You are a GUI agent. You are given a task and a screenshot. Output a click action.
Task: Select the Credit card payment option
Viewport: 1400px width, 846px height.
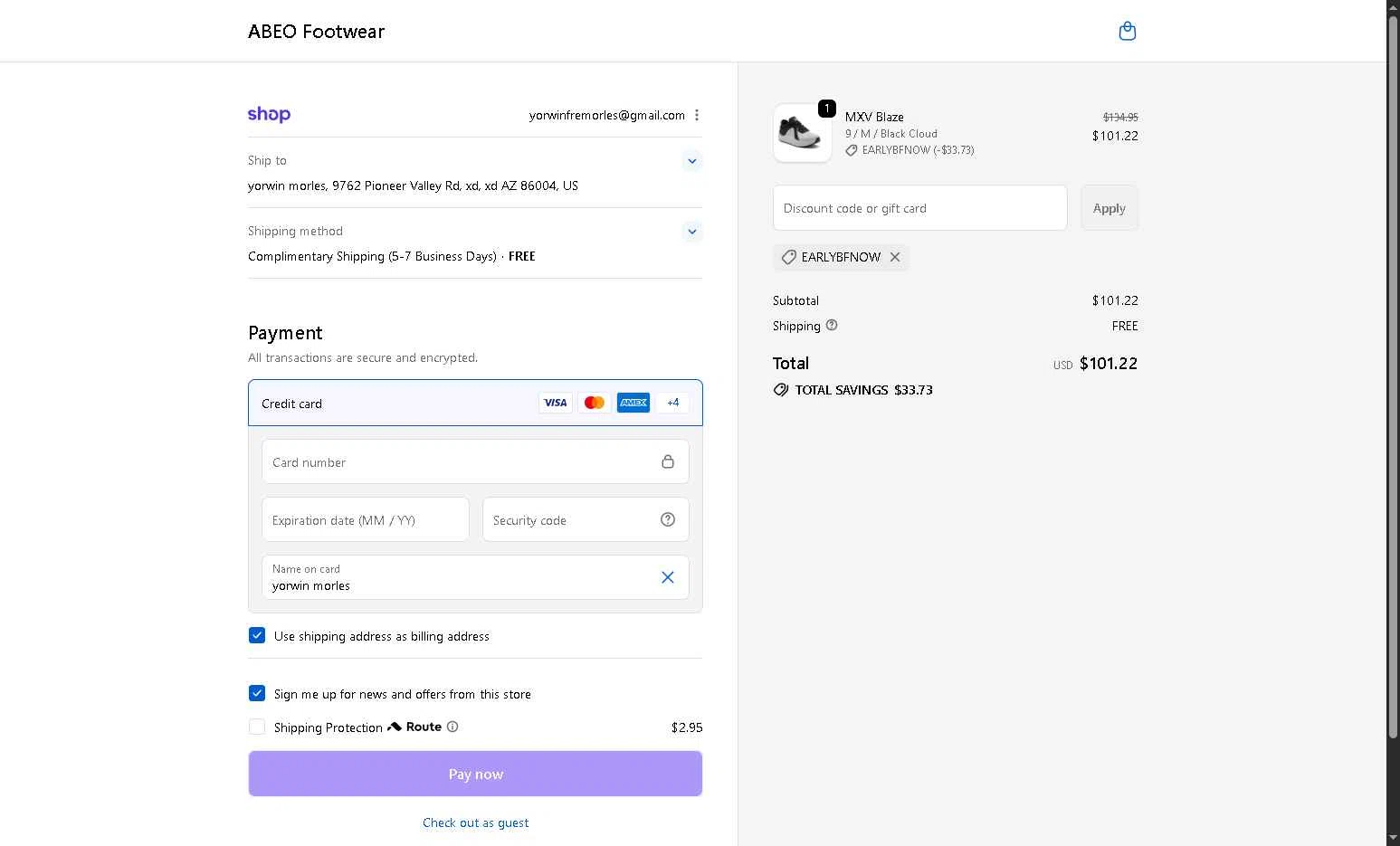[475, 403]
